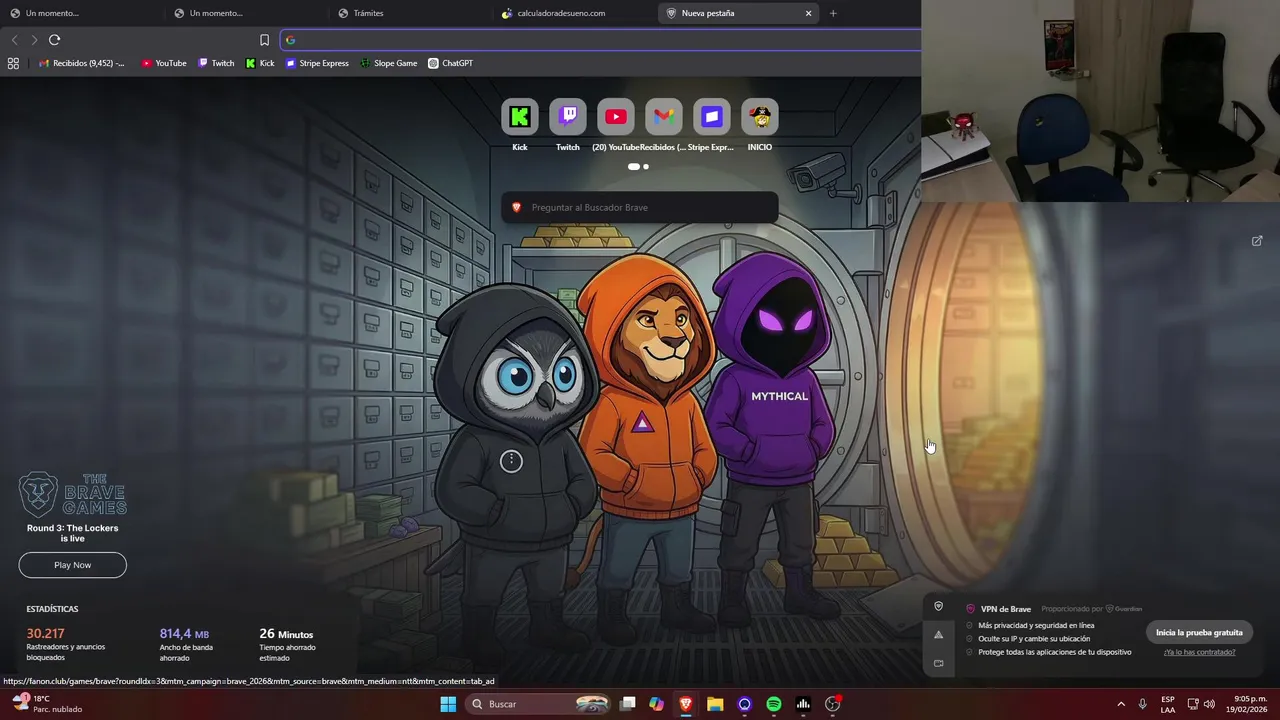The width and height of the screenshot is (1280, 720).
Task: Bookmark this page with the bookmark icon
Action: (264, 40)
